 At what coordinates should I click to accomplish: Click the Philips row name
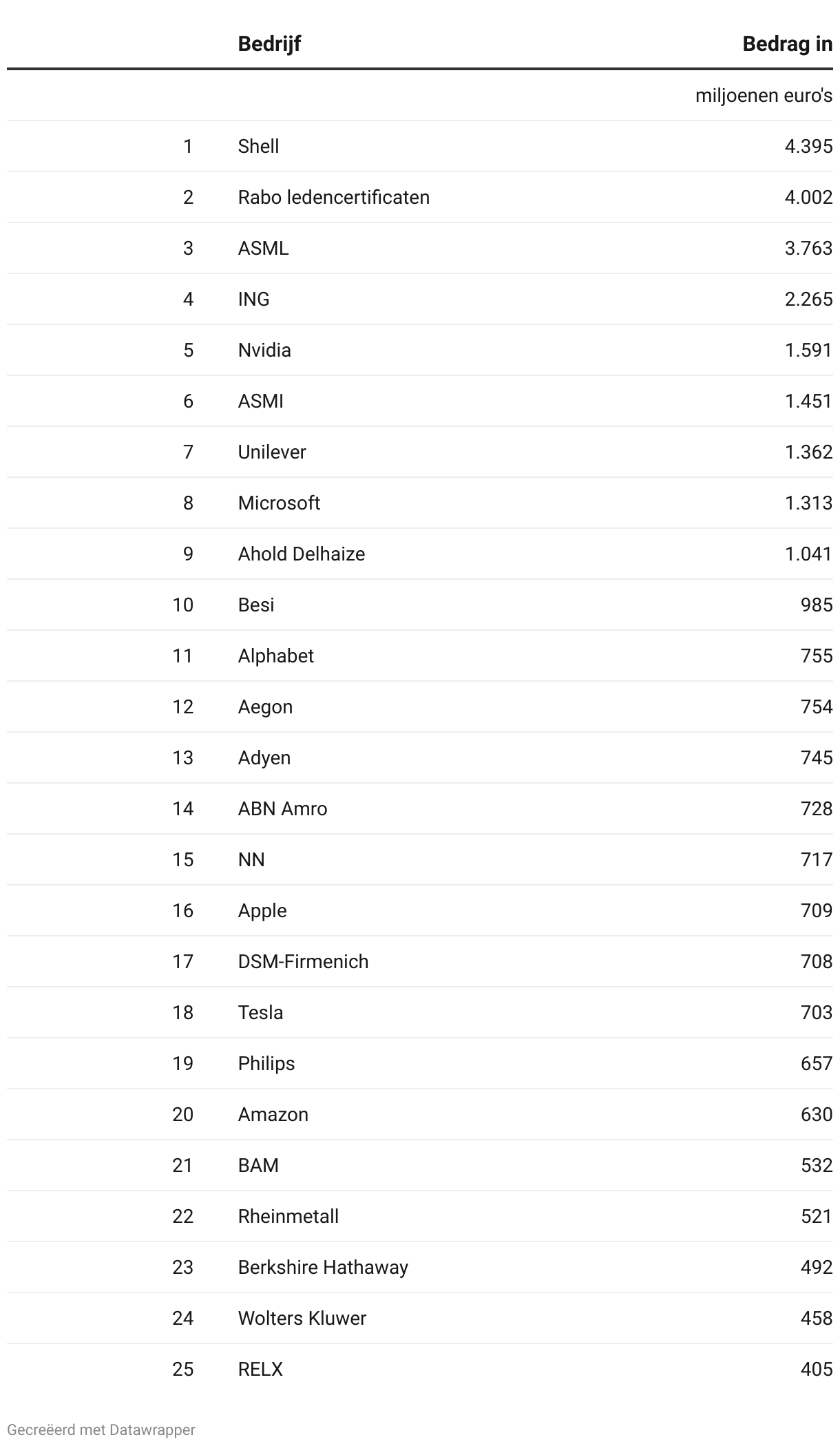point(266,1064)
